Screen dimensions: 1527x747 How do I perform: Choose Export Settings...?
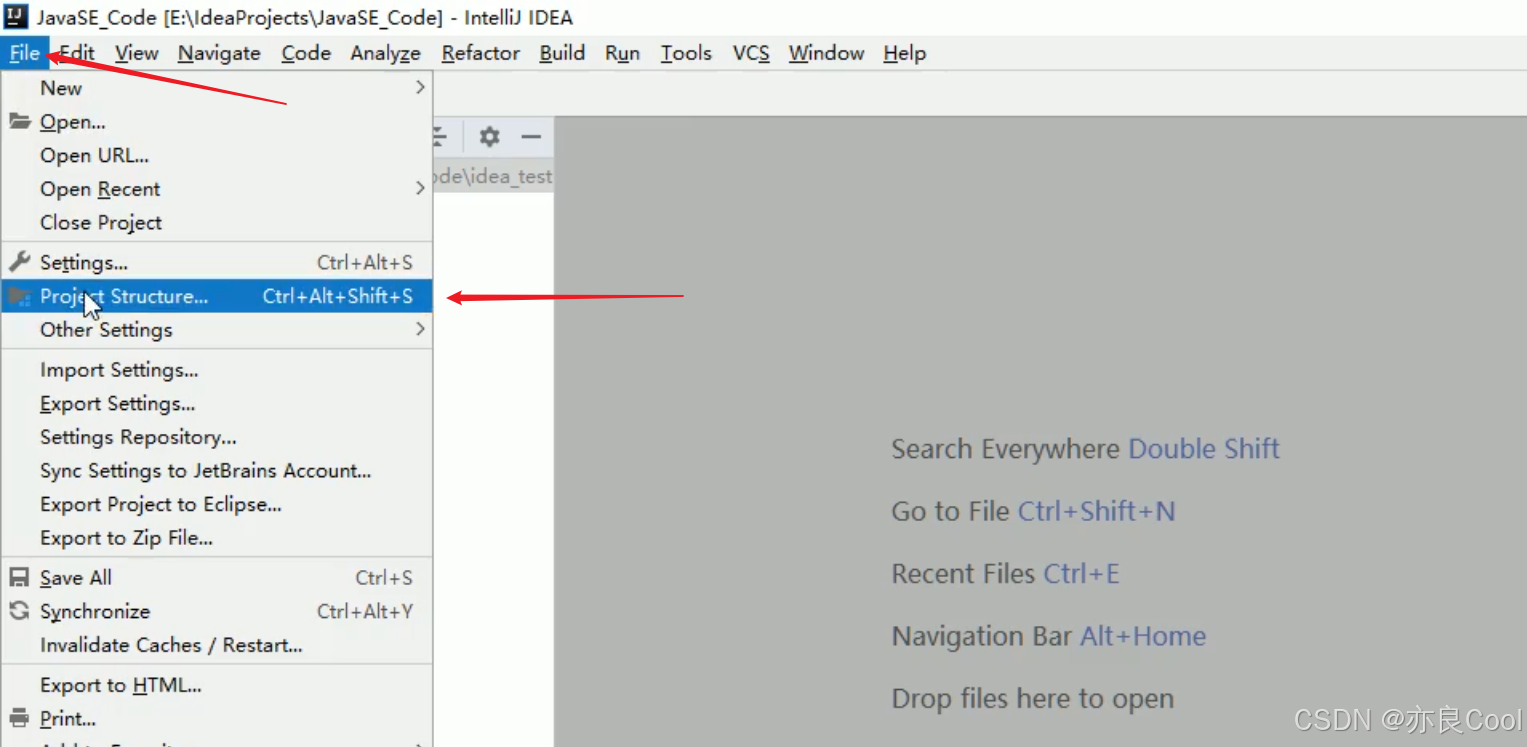coord(217,404)
